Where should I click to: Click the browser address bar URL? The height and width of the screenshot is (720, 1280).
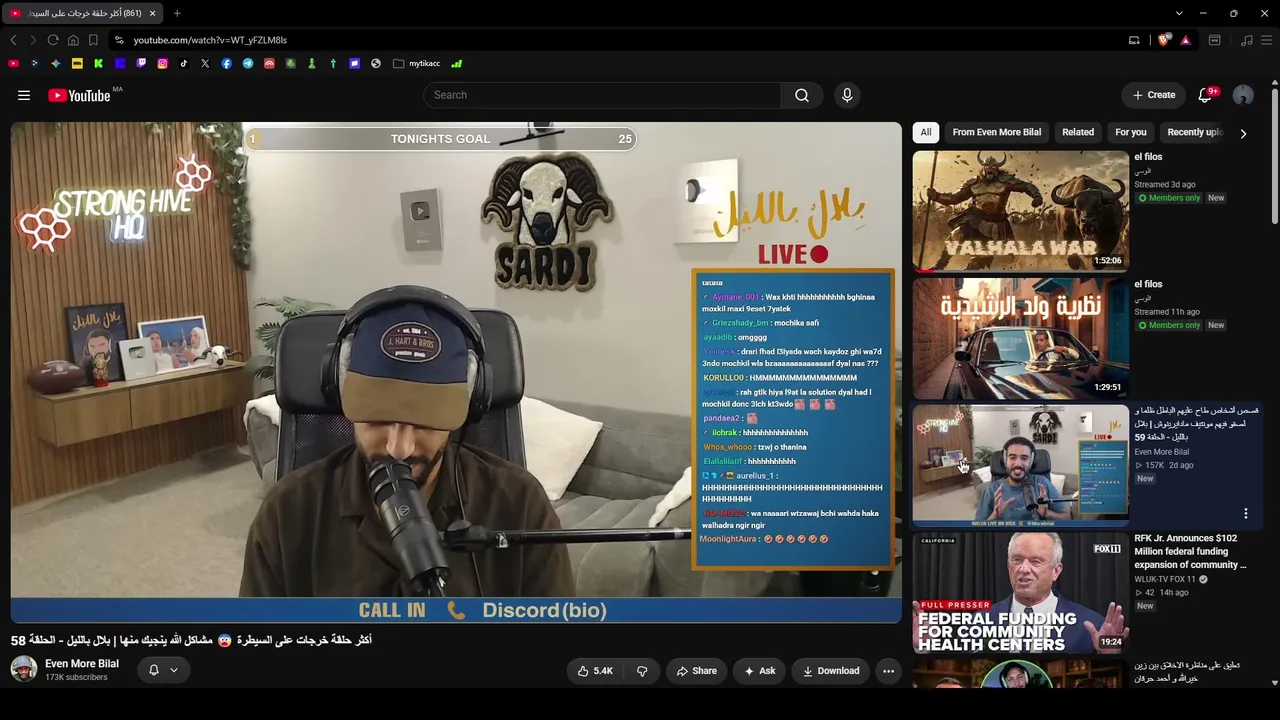coord(210,40)
